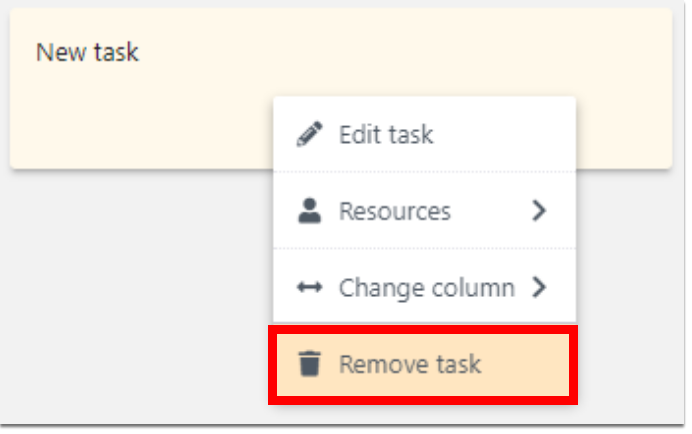Expand the Change column submenu arrow
The image size is (692, 434).
click(539, 287)
